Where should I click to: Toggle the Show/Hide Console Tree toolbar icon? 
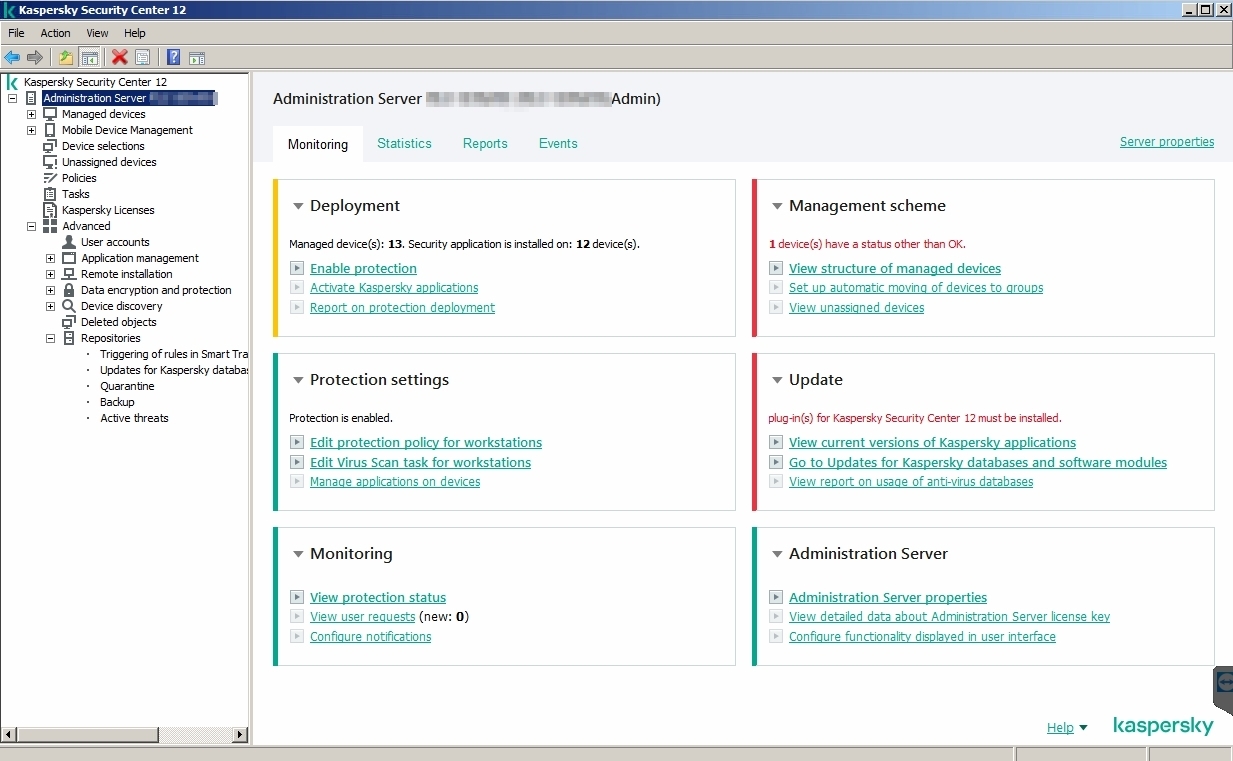click(x=90, y=57)
